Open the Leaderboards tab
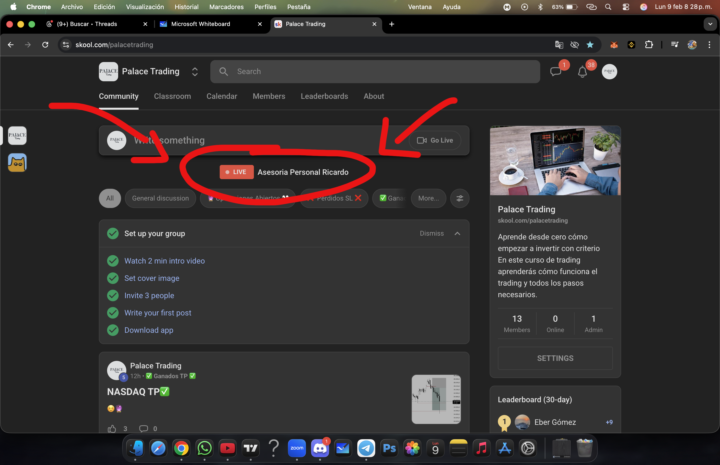 (x=322, y=96)
